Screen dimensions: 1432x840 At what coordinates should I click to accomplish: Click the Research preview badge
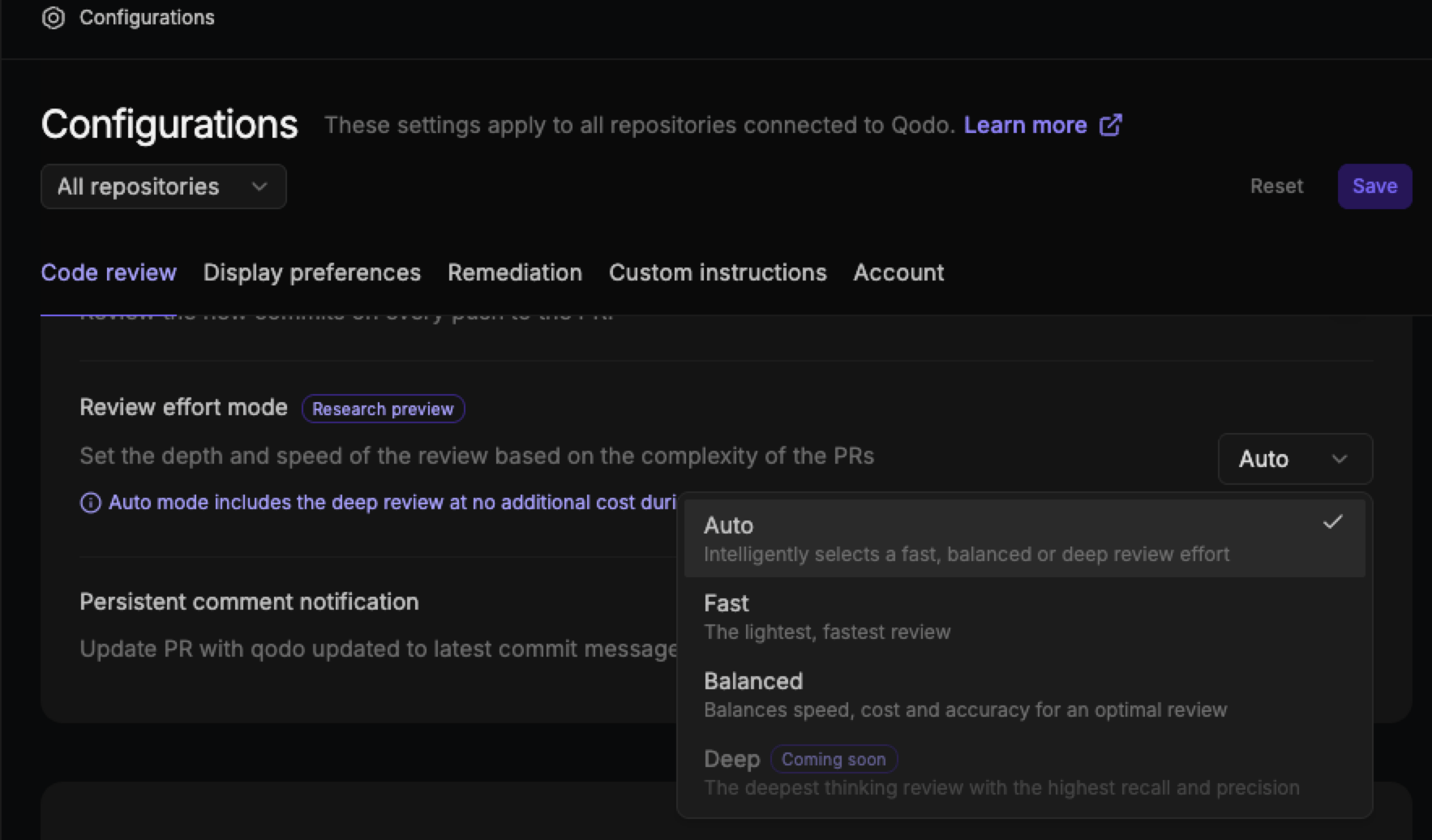point(383,409)
